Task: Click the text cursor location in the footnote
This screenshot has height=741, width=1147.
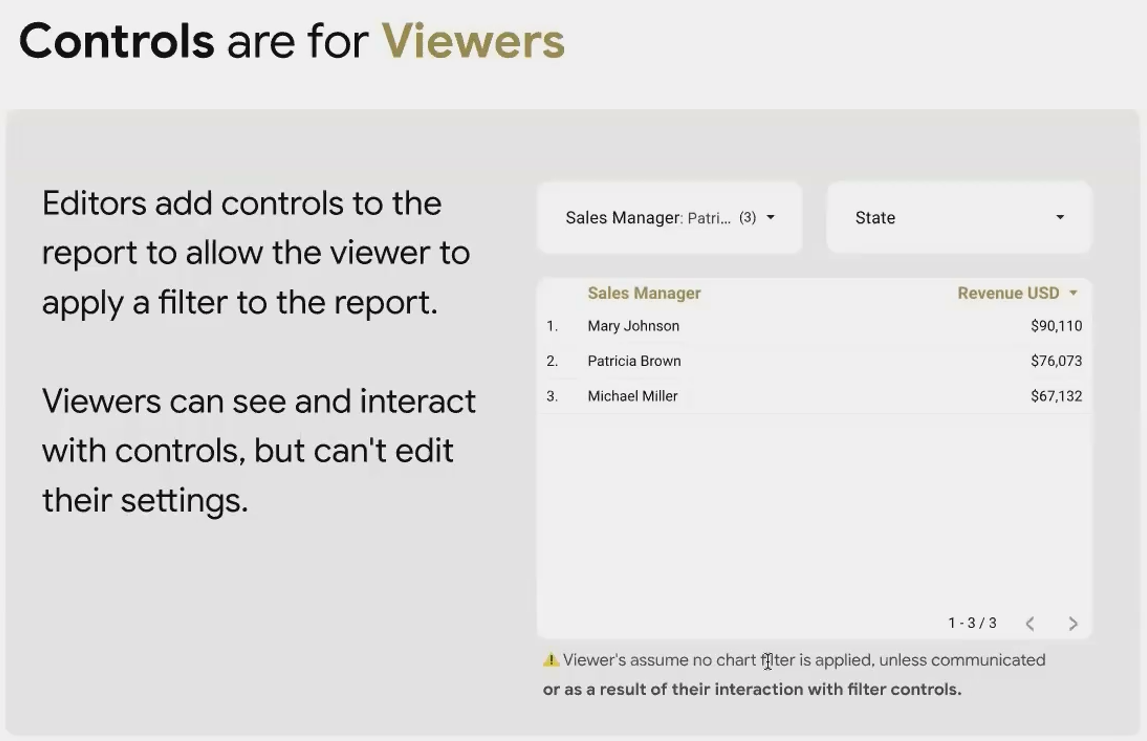Action: [767, 661]
